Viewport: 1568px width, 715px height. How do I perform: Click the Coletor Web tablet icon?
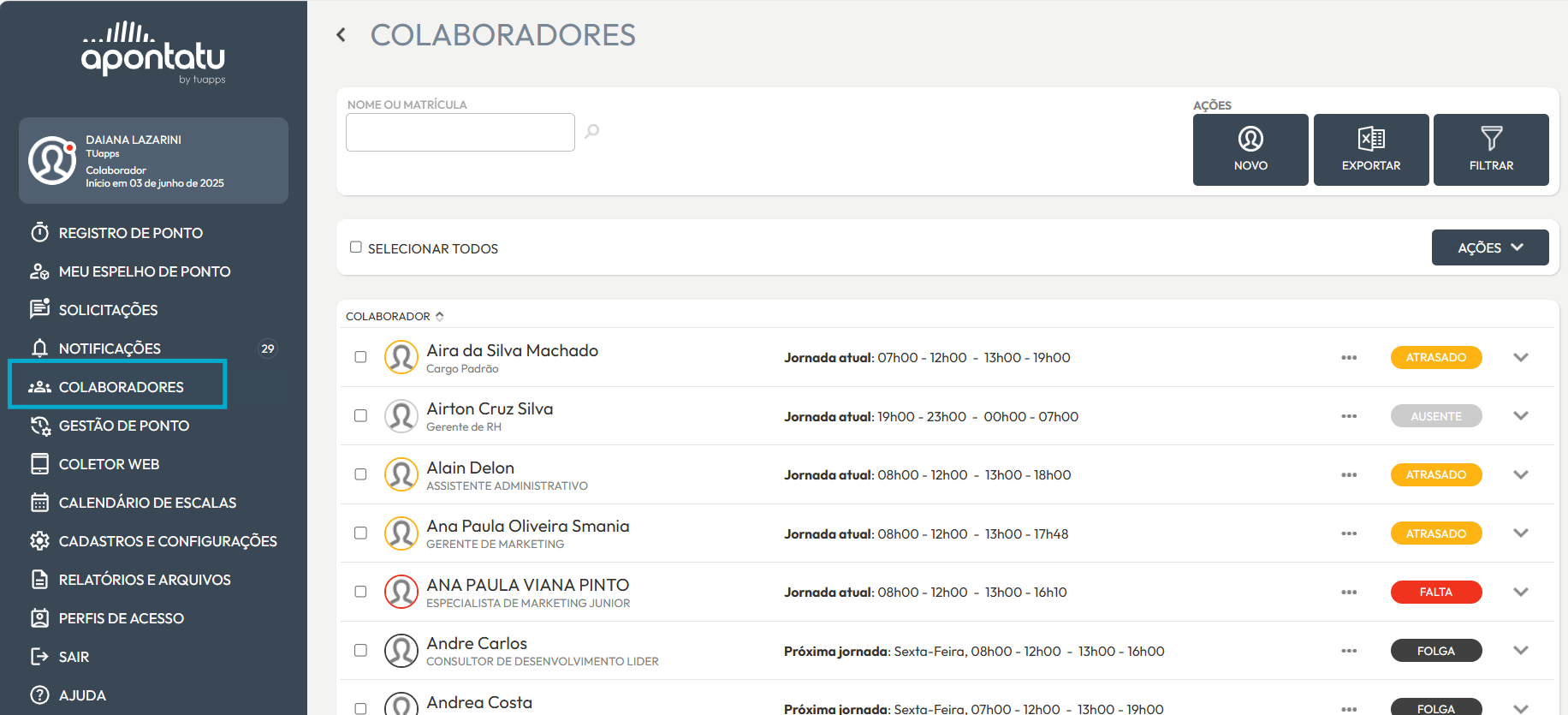click(39, 463)
